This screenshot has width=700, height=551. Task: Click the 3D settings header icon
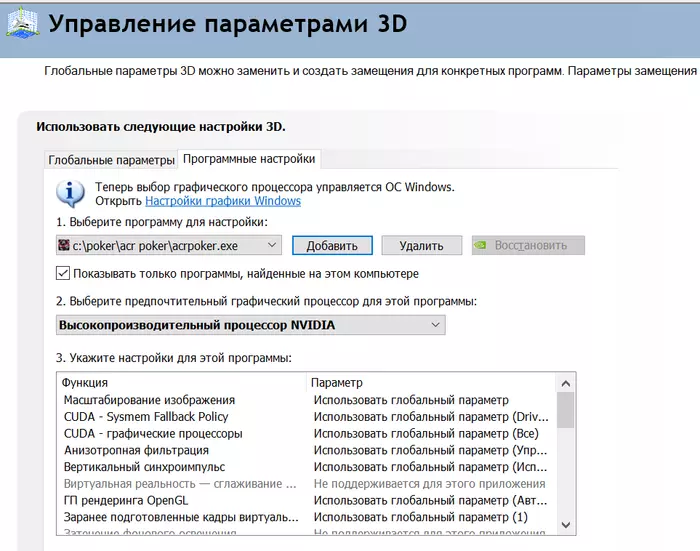(x=22, y=25)
